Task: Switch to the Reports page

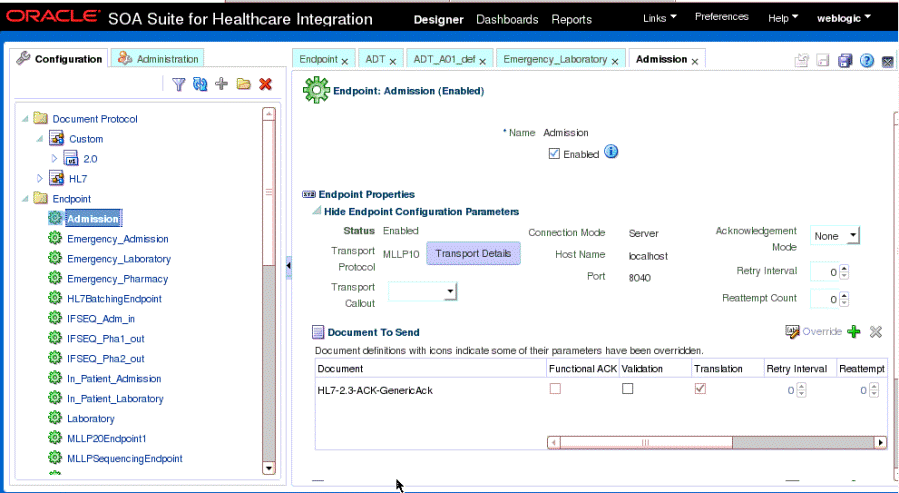Action: pyautogui.click(x=571, y=19)
